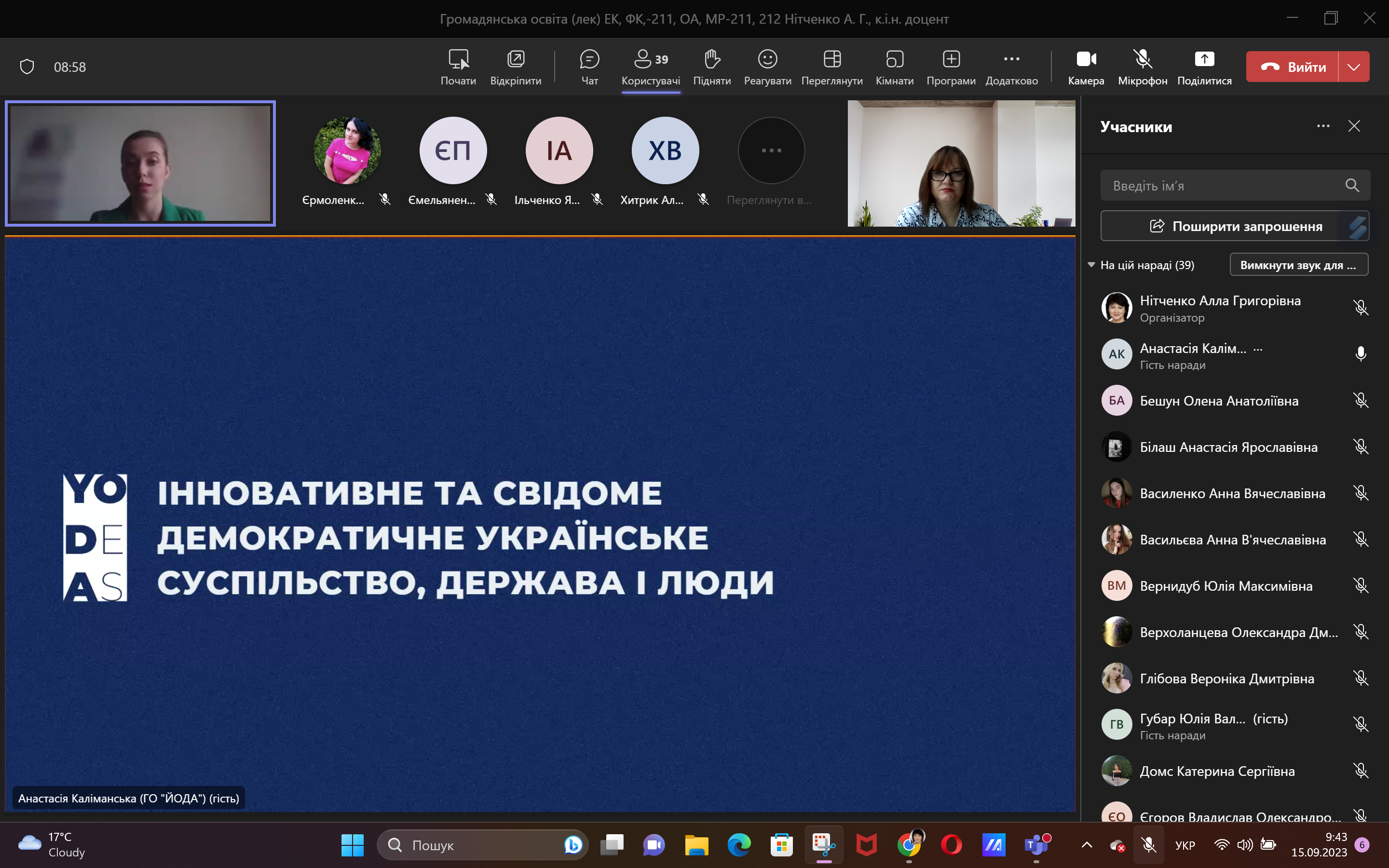Click the 'Поширити запрошення' button
This screenshot has height=868, width=1389.
[1234, 226]
